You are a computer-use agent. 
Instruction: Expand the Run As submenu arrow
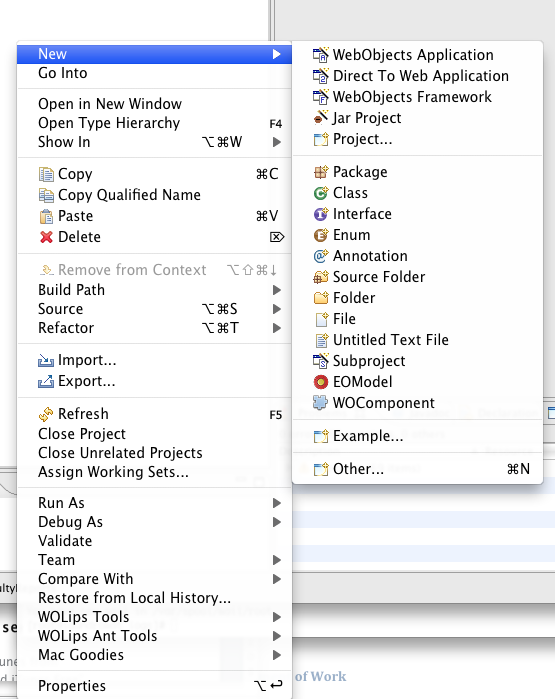[x=277, y=503]
